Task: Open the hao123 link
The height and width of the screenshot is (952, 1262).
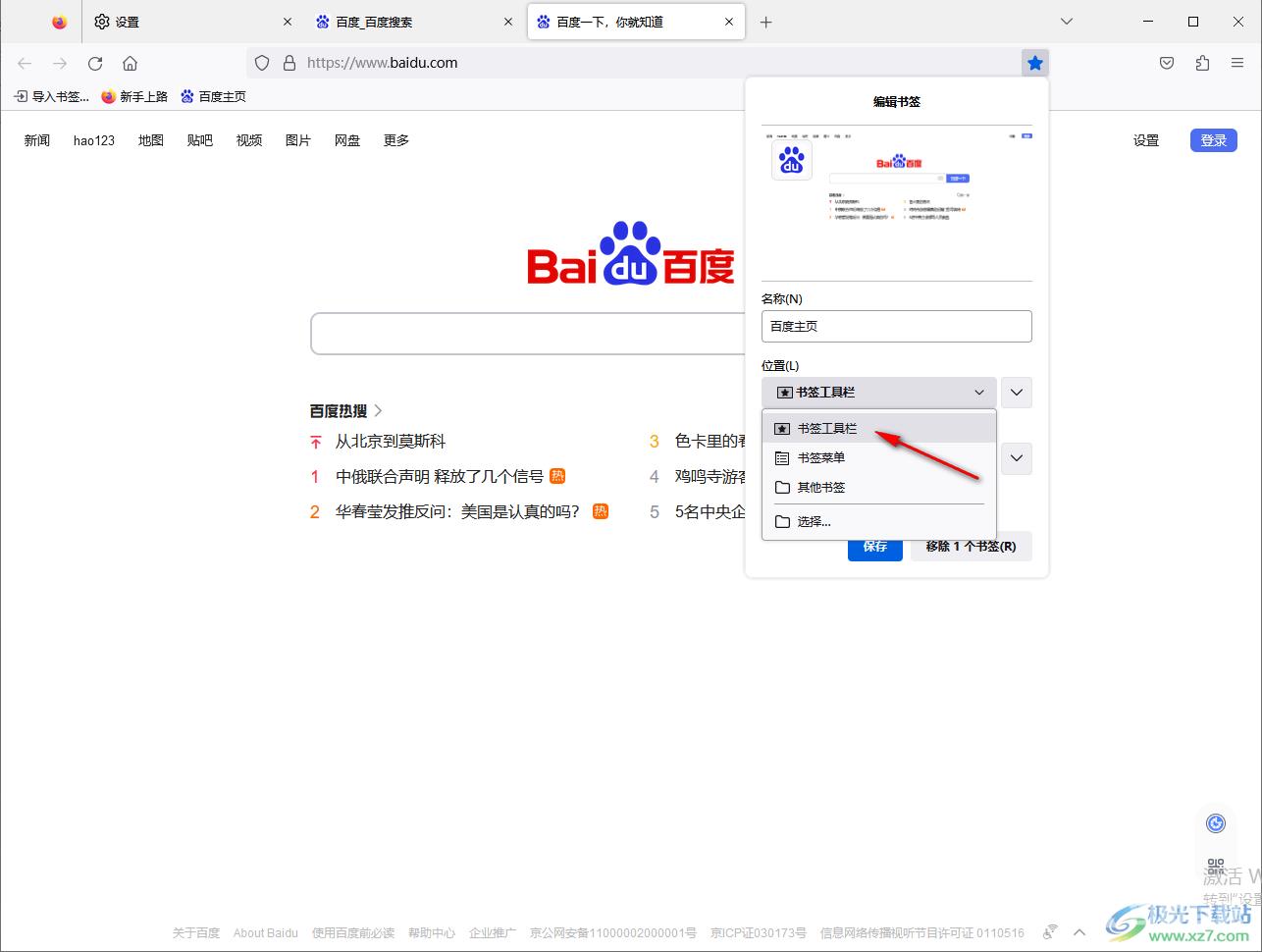Action: tap(94, 140)
